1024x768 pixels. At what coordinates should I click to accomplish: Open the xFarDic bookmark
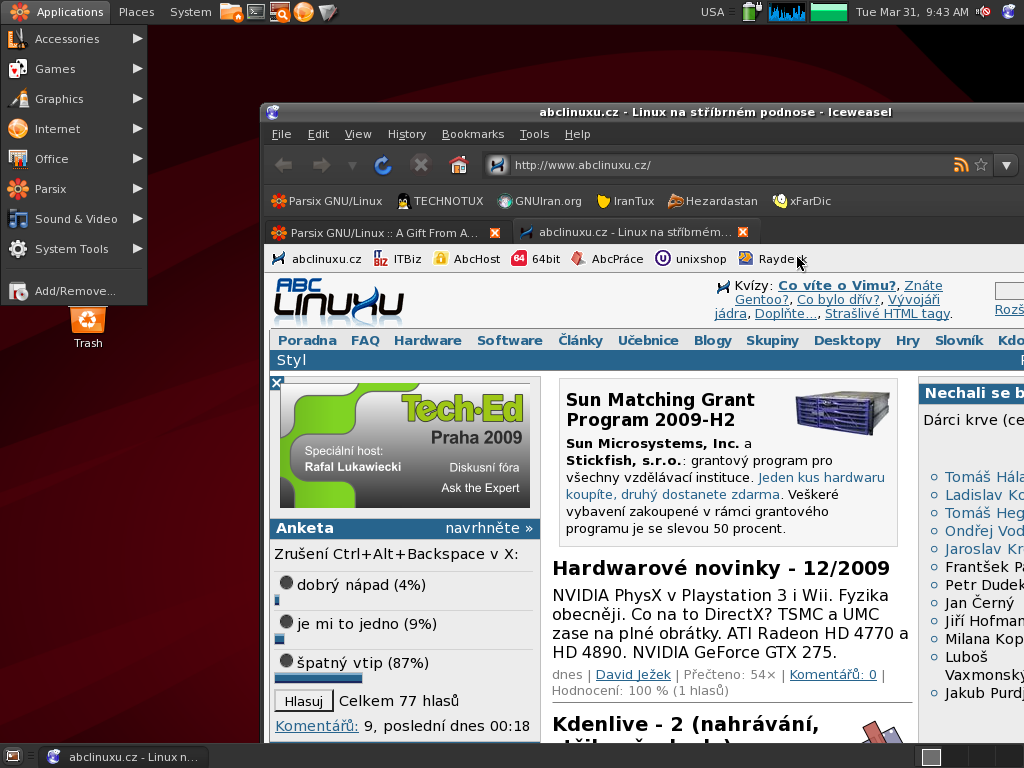pos(801,201)
